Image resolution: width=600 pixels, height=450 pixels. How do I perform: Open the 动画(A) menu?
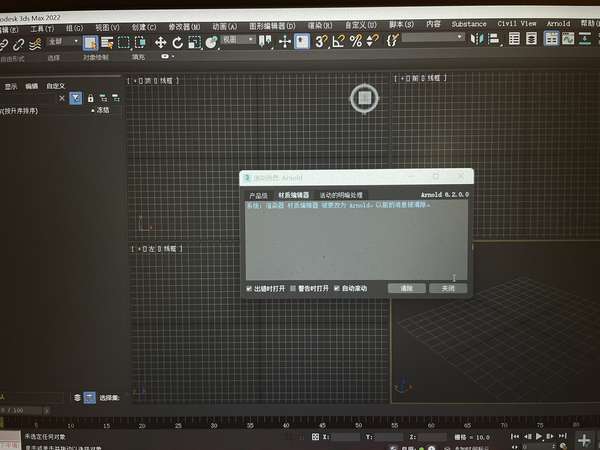pyautogui.click(x=225, y=27)
